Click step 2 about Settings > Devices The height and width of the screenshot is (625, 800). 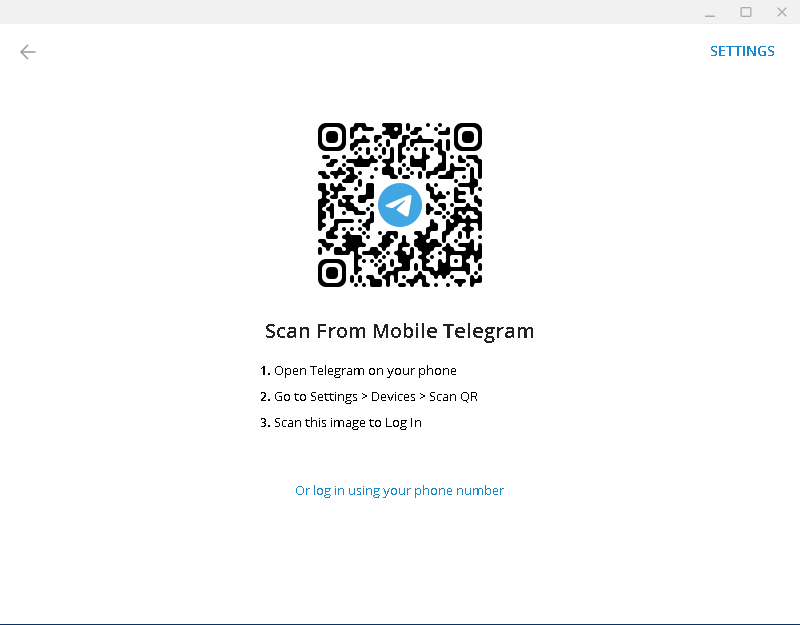click(x=370, y=396)
